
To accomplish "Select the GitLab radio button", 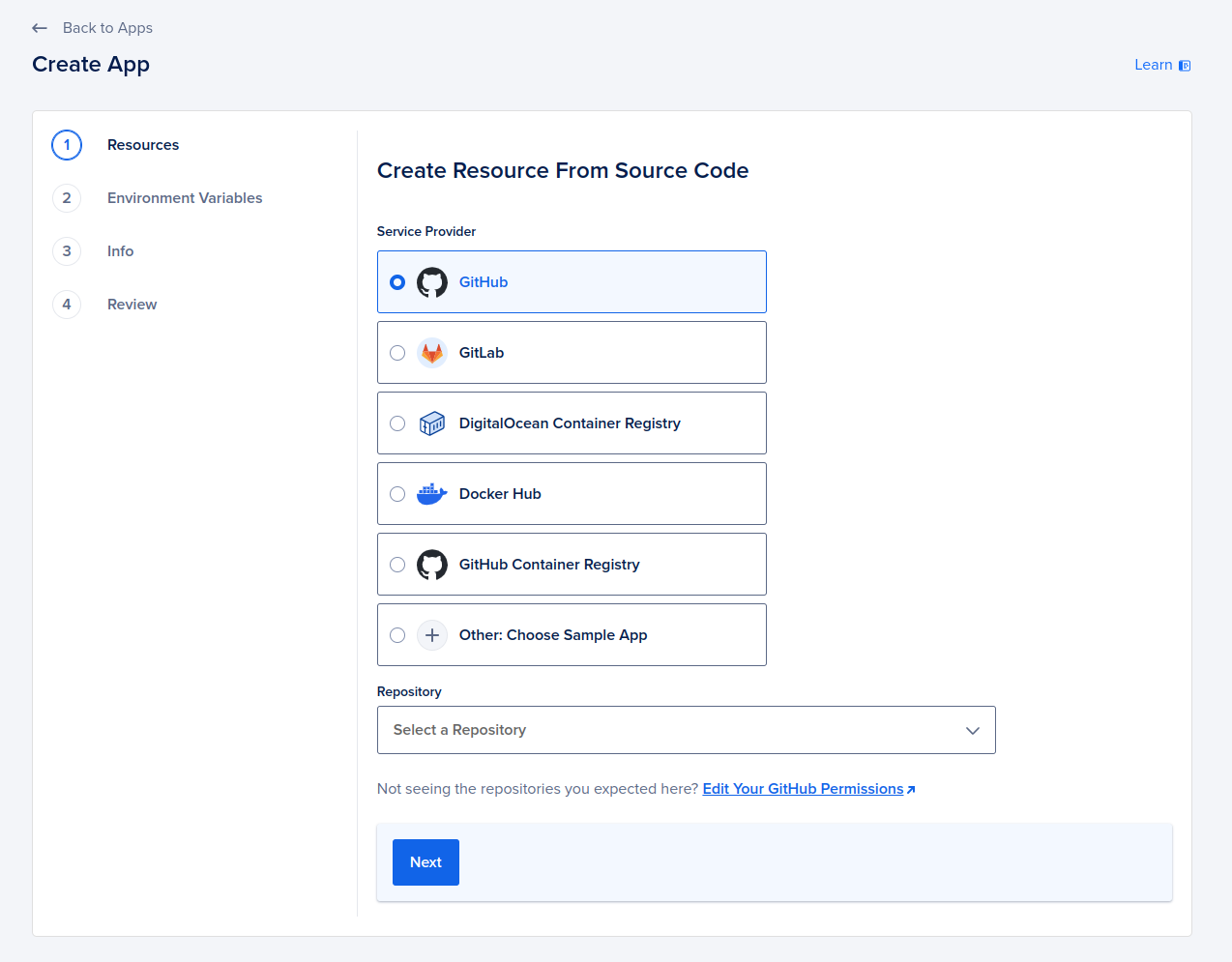I will (x=397, y=352).
